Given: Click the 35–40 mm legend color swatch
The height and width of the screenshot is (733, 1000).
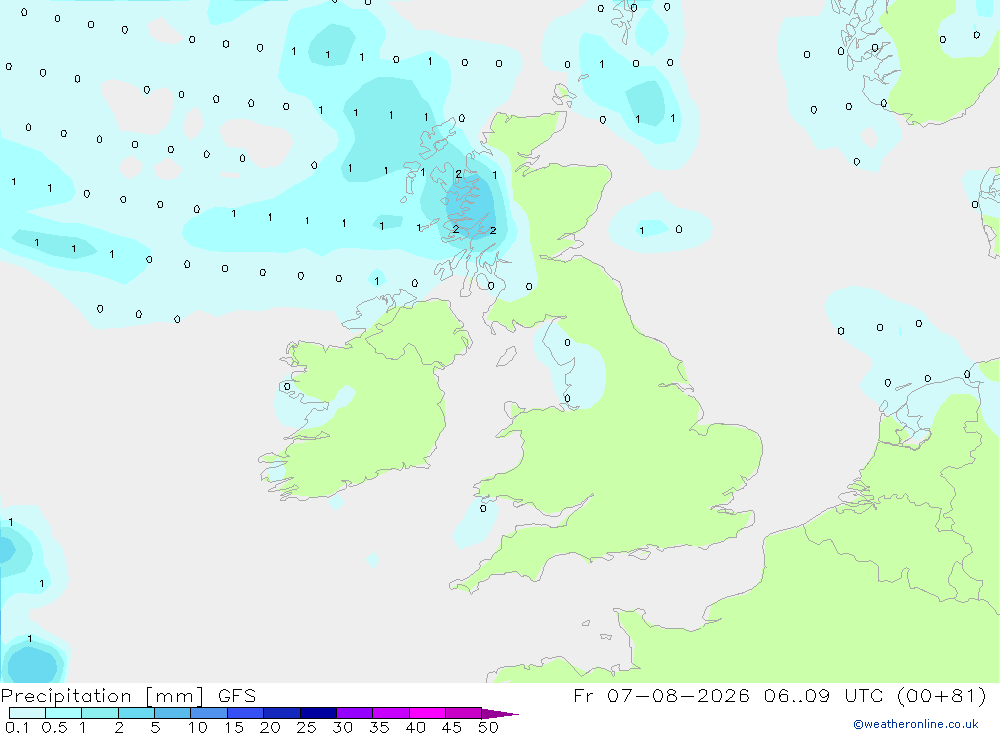Looking at the screenshot, I should [x=390, y=713].
